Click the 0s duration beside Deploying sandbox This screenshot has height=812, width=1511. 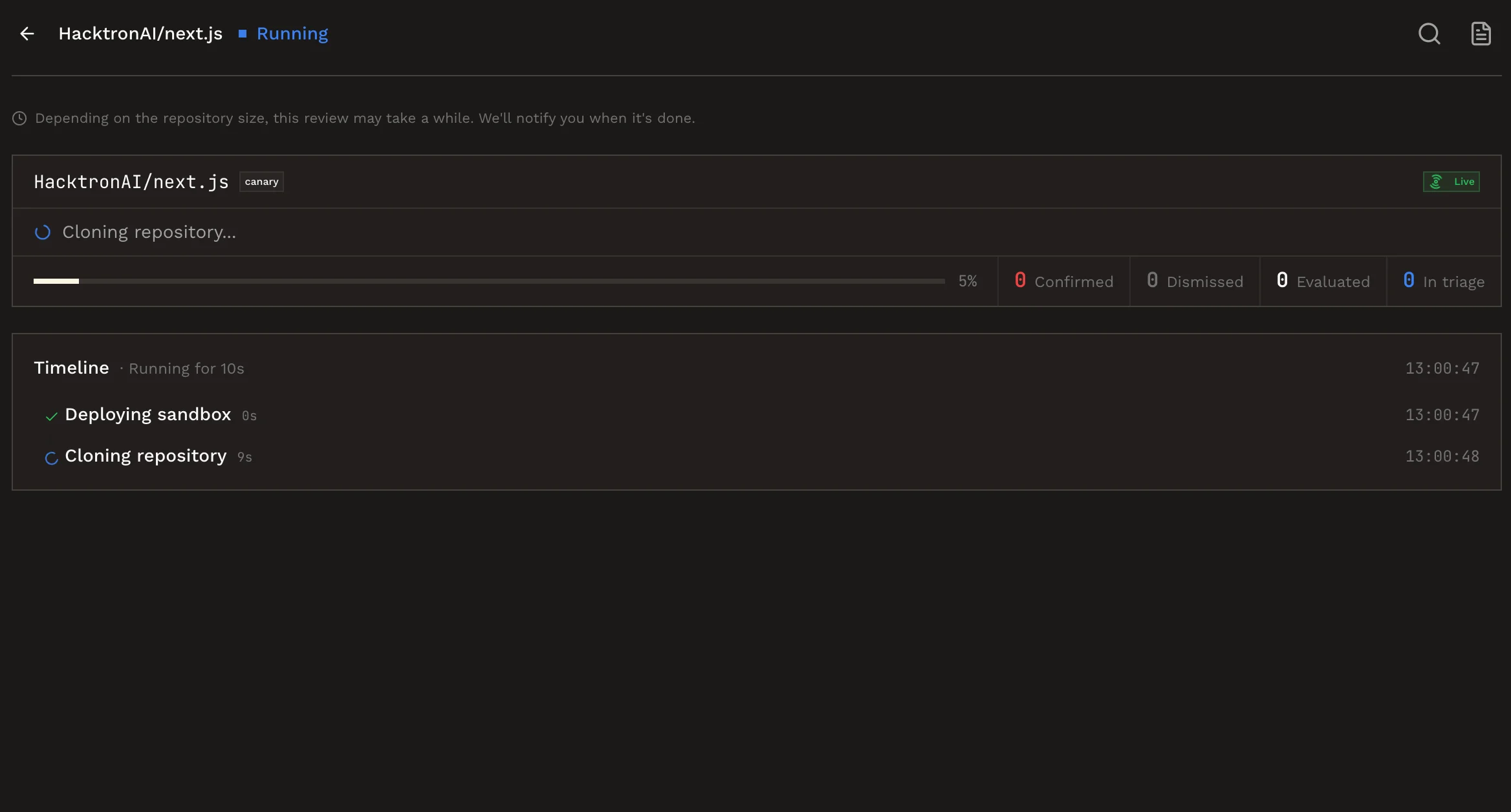[249, 416]
